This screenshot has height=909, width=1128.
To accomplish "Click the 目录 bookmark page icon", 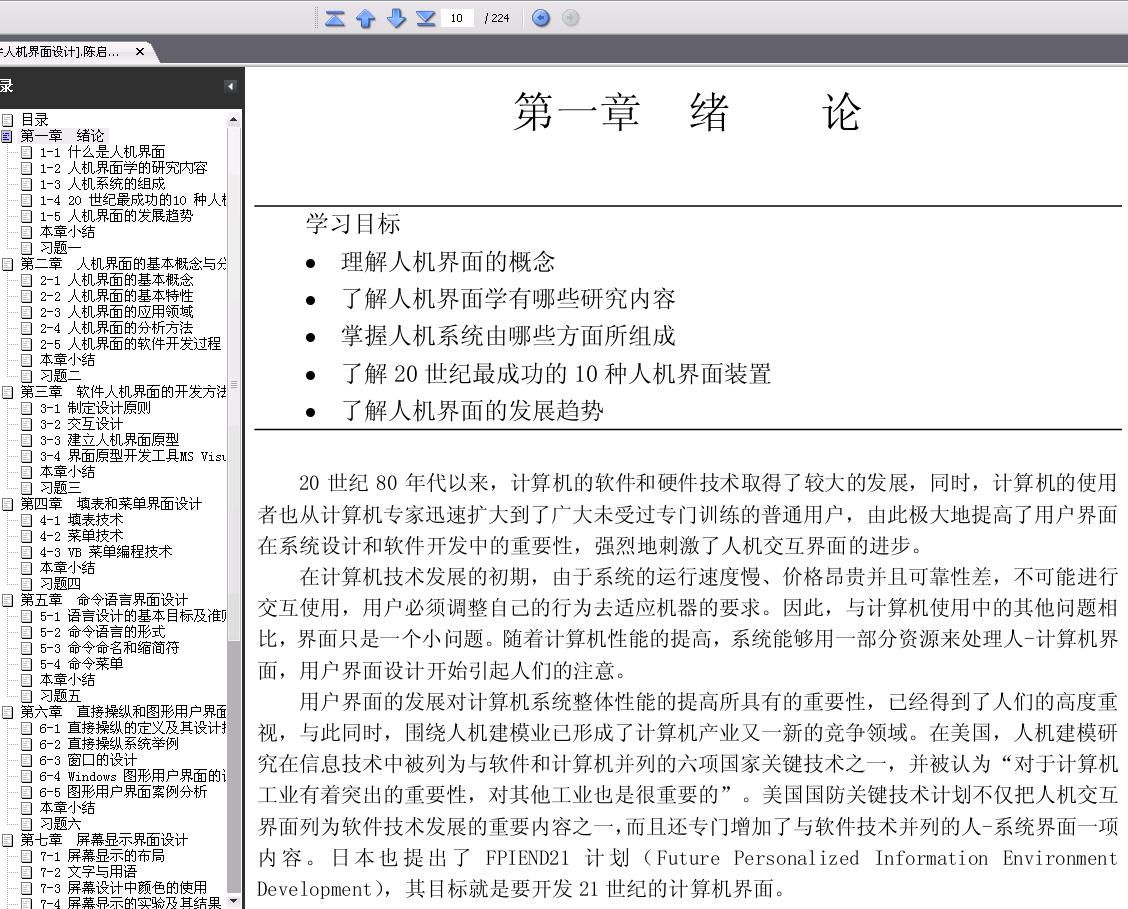I will pyautogui.click(x=7, y=120).
